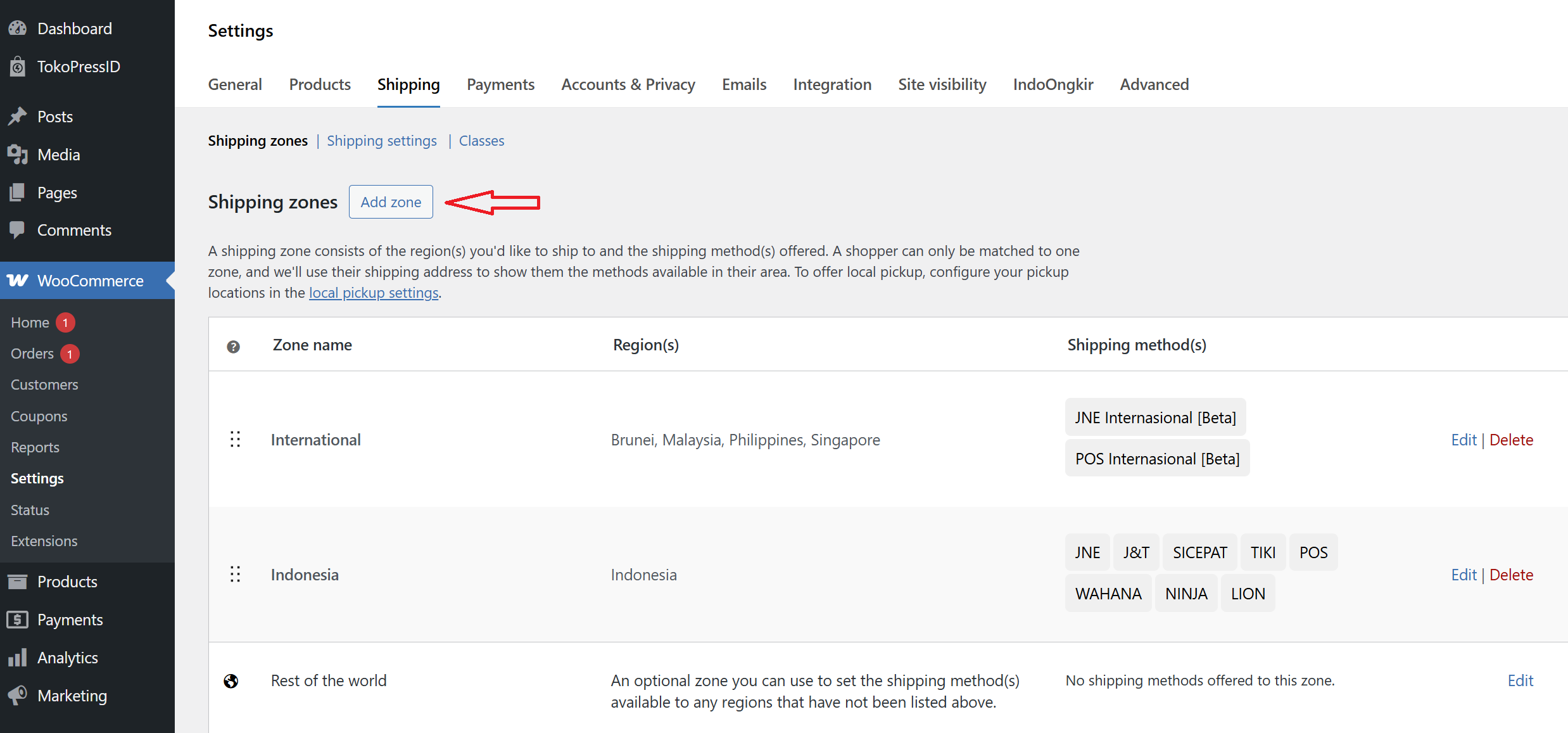
Task: Open the Settings submenu item
Action: pos(37,478)
